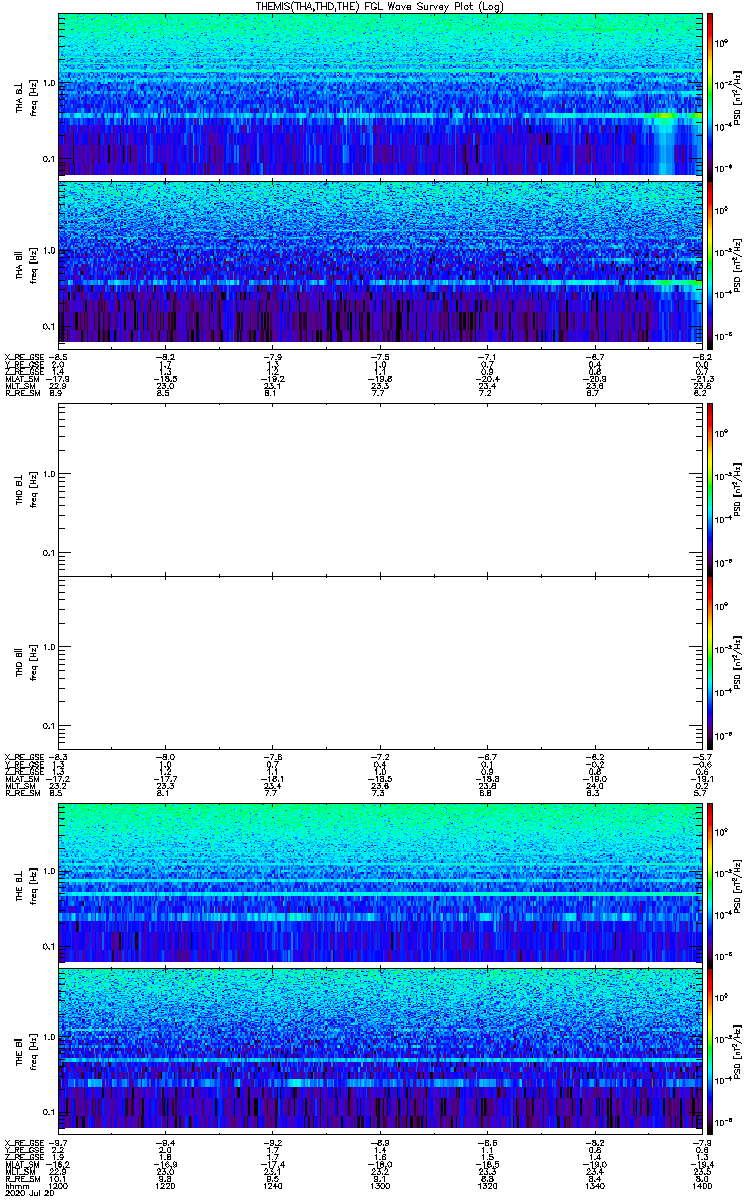Click the 1.0 Hz tick of THA B-perpendicular panel

tap(48, 82)
